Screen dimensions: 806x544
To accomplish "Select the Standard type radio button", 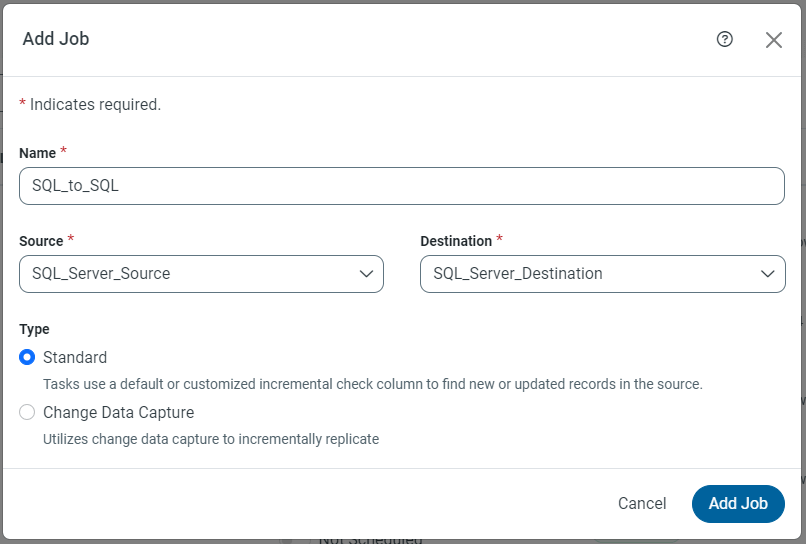I will pos(28,357).
